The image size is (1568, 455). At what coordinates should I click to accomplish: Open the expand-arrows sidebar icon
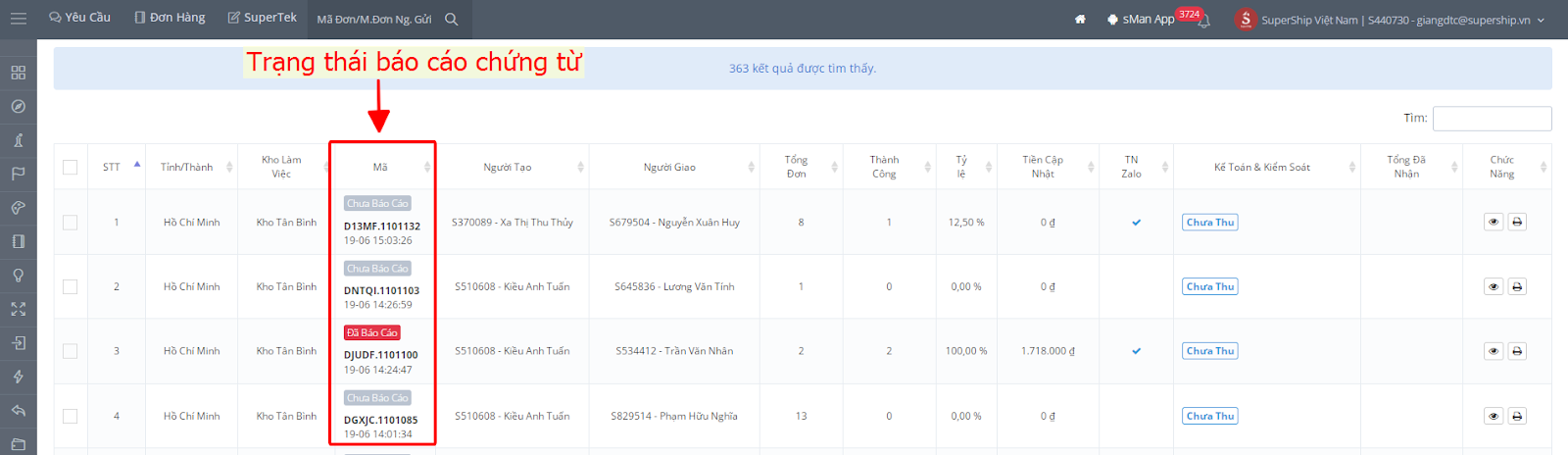(x=18, y=309)
